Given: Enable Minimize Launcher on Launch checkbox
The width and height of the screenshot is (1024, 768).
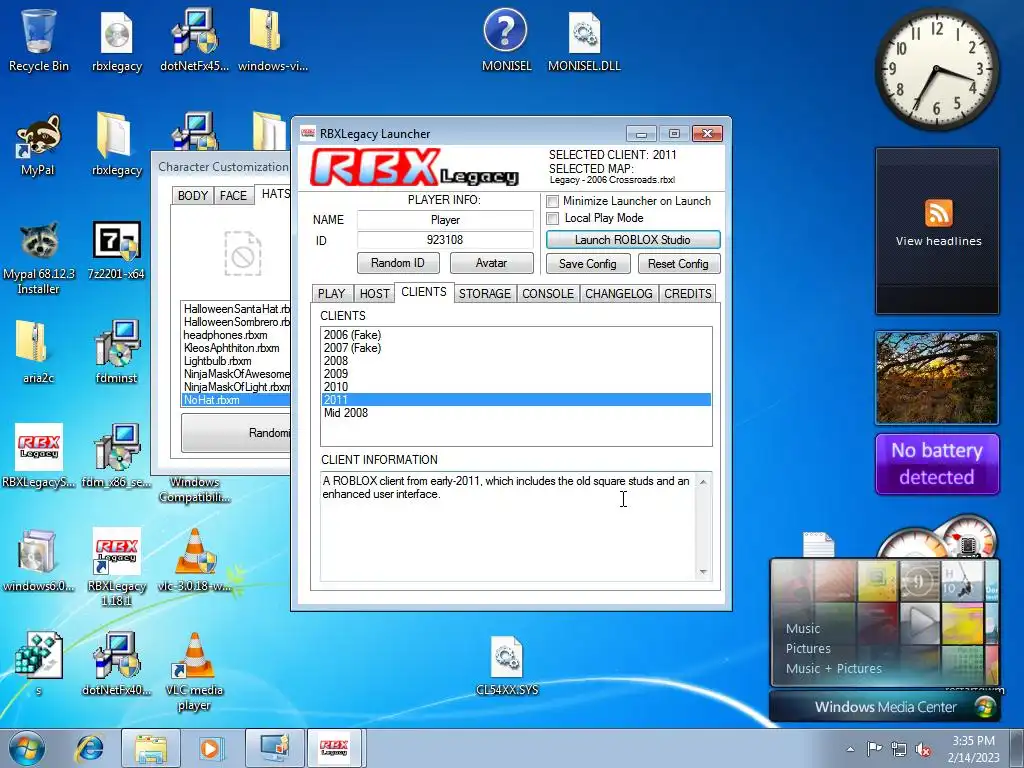Looking at the screenshot, I should 552,201.
